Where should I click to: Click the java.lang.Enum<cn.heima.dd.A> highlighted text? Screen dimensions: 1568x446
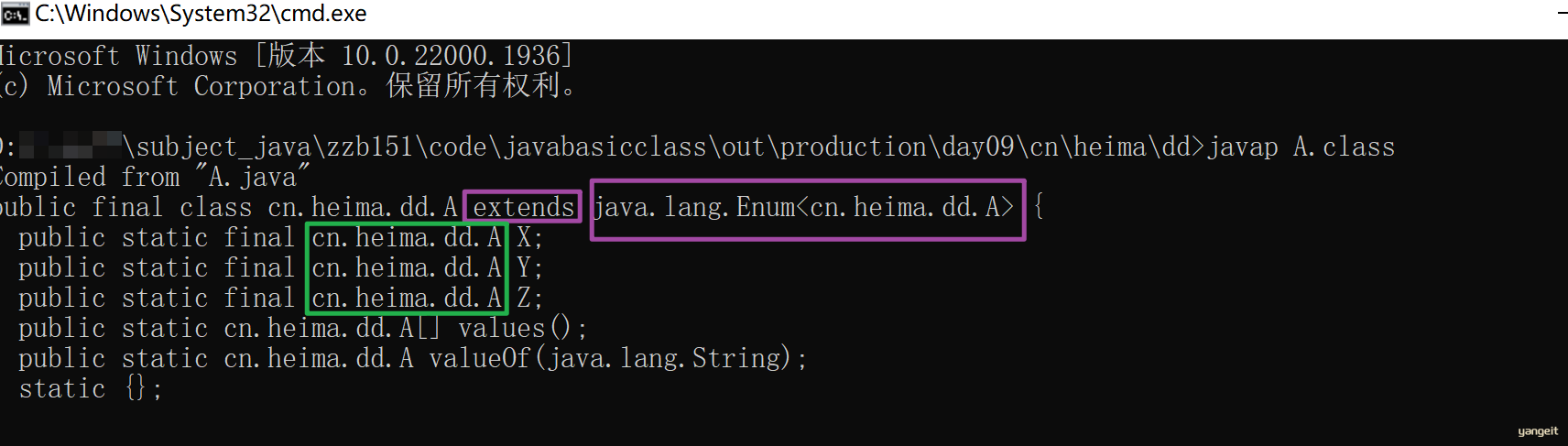tap(804, 207)
